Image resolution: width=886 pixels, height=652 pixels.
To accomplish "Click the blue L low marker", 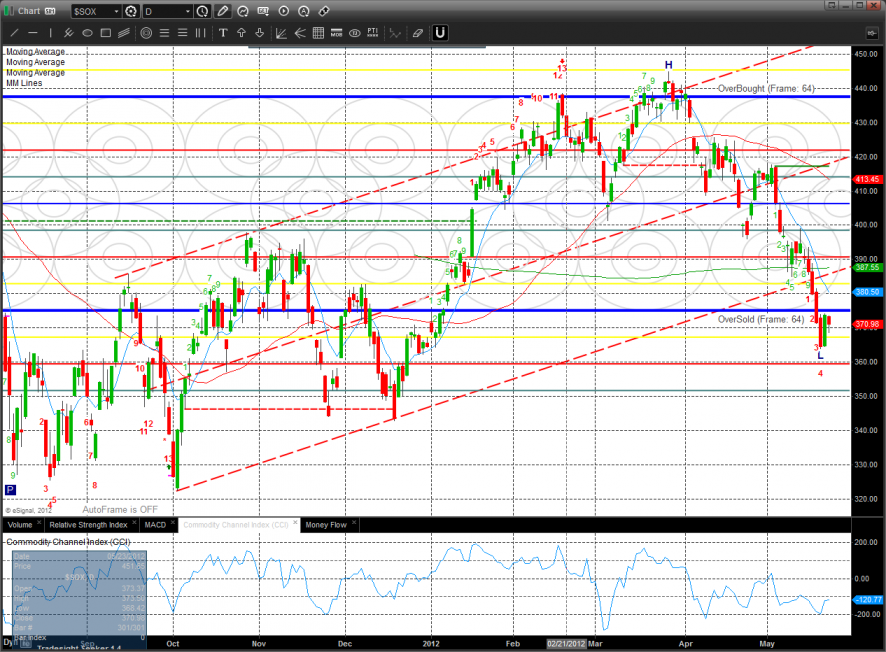I will 820,355.
